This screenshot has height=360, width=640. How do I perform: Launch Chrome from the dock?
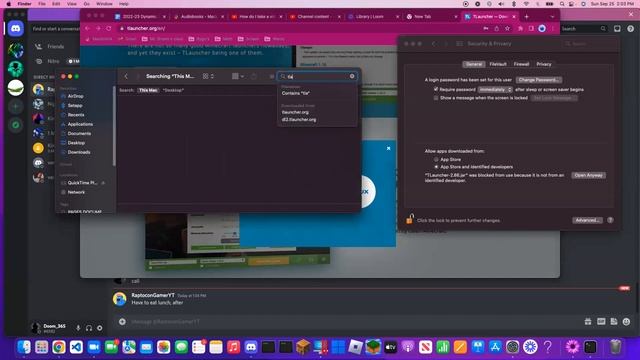pos(59,347)
